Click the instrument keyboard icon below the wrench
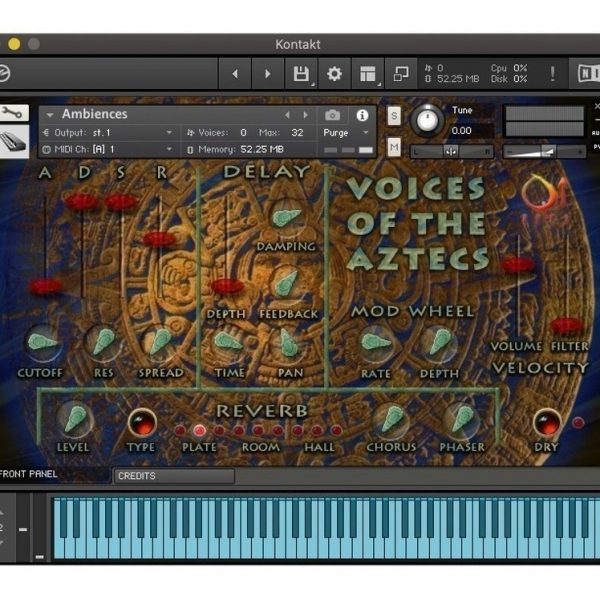This screenshot has height=600, width=600. [14, 141]
